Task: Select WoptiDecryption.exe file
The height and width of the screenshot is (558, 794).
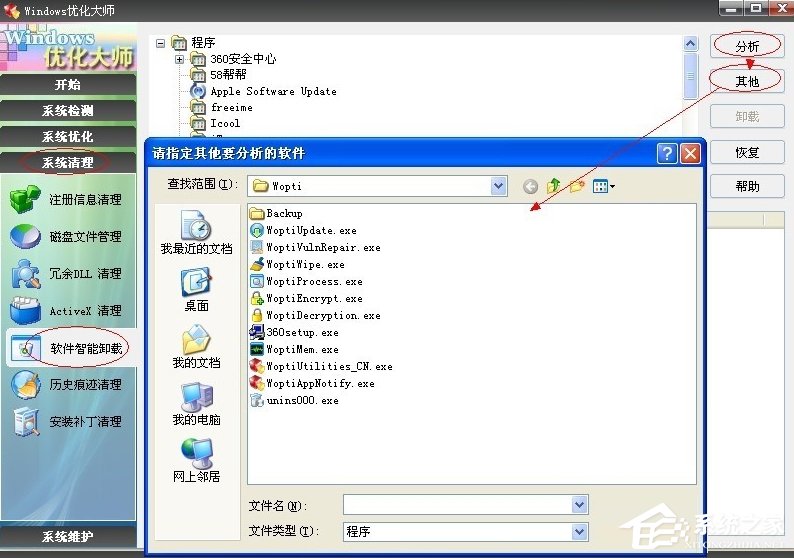Action: pyautogui.click(x=315, y=315)
